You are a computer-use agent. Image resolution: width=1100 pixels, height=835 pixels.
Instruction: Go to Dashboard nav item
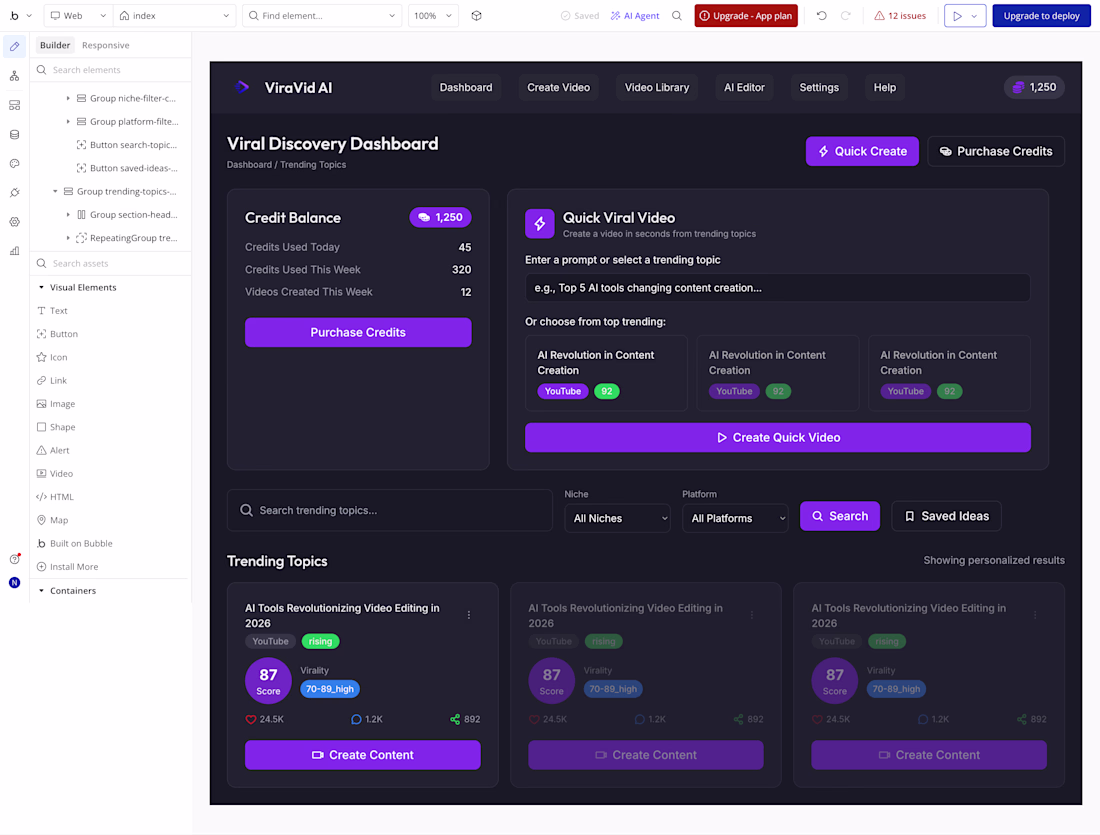click(466, 87)
